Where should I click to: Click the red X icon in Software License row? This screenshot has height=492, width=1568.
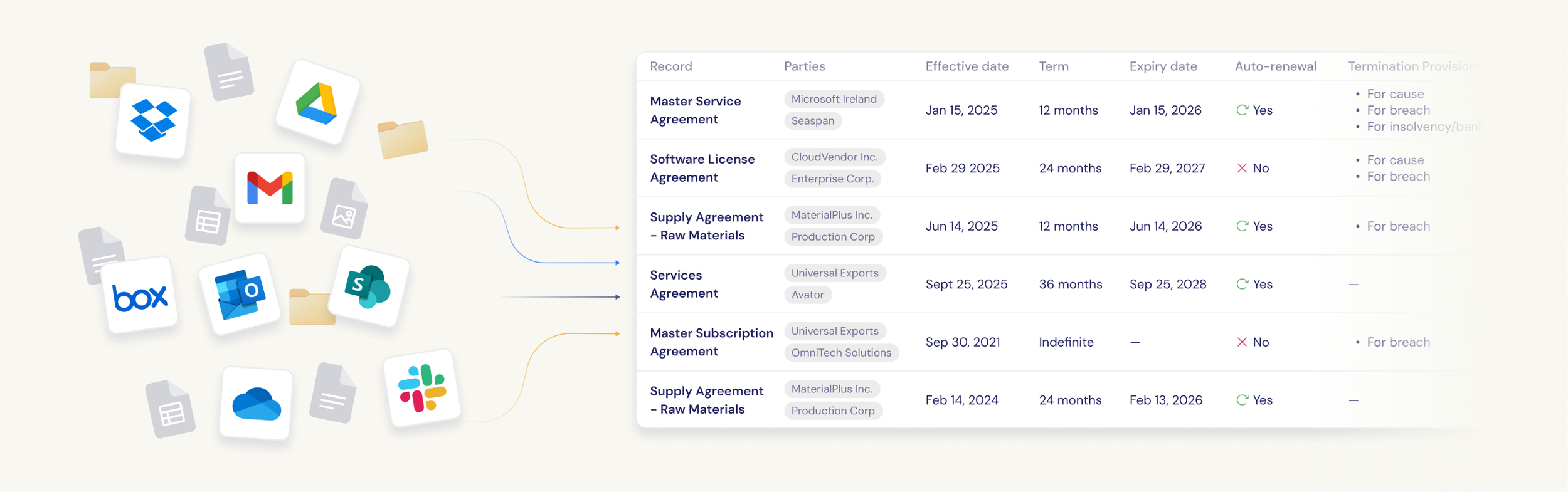click(1242, 168)
